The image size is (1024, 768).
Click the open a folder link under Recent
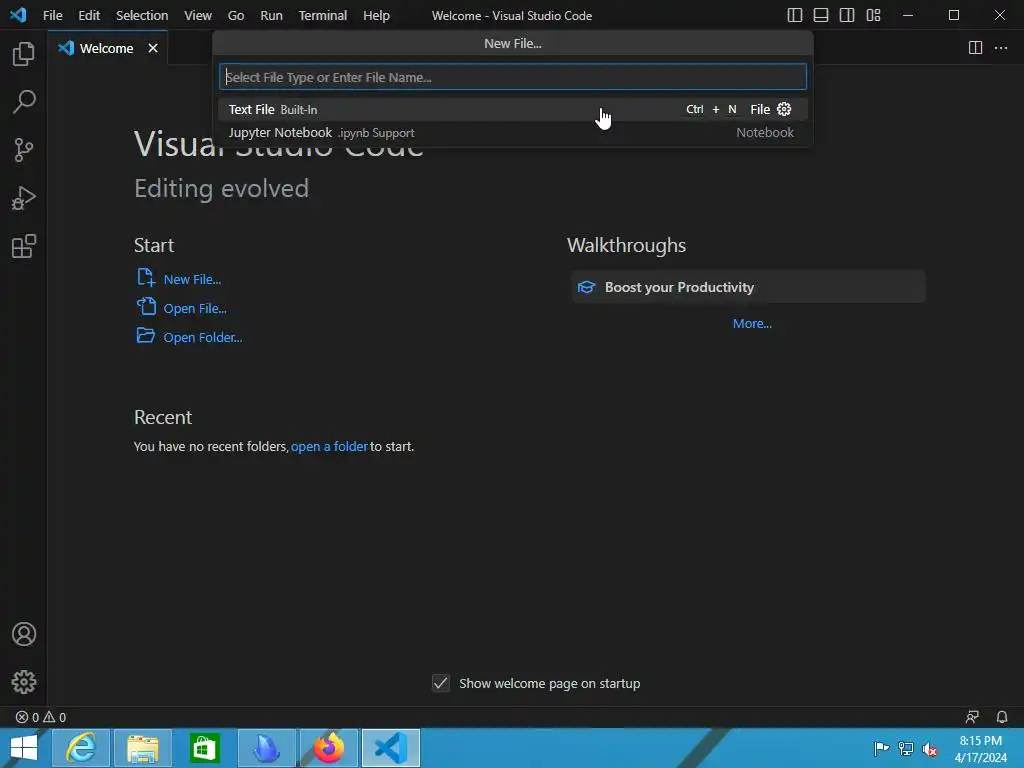[329, 447]
